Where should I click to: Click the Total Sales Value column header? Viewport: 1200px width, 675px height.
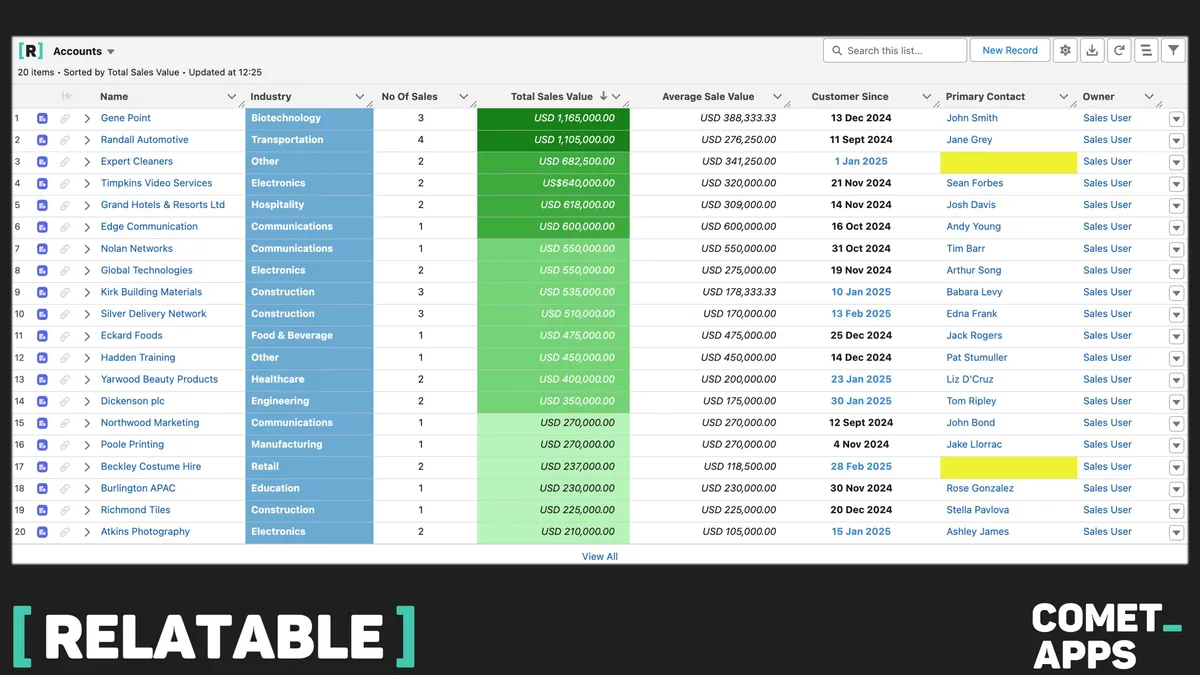(552, 97)
